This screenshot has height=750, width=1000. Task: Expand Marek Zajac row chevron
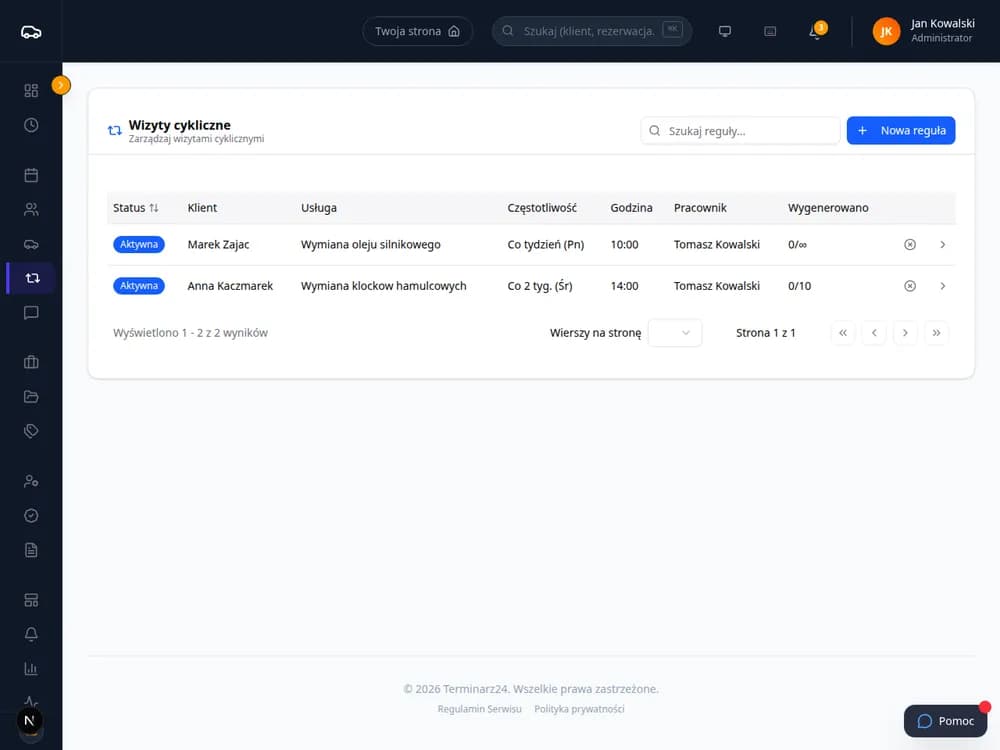coord(943,244)
